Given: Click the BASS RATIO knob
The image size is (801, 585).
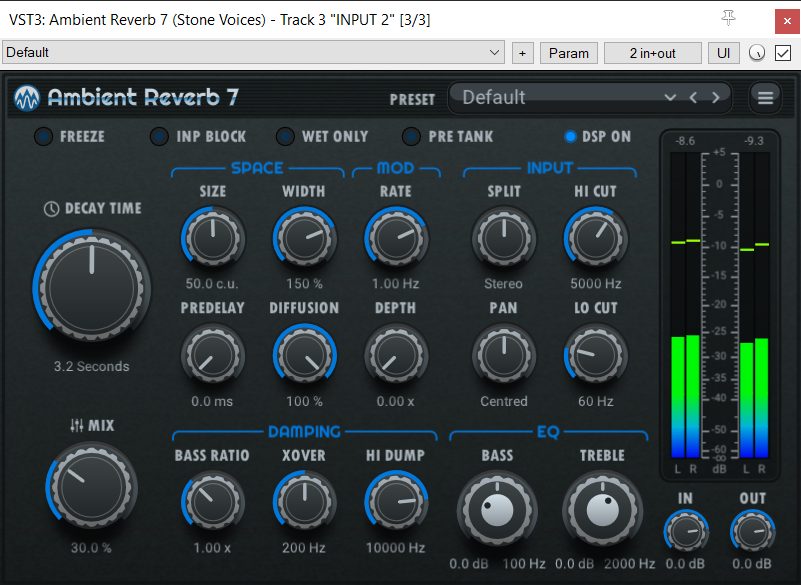Looking at the screenshot, I should pos(213,502).
